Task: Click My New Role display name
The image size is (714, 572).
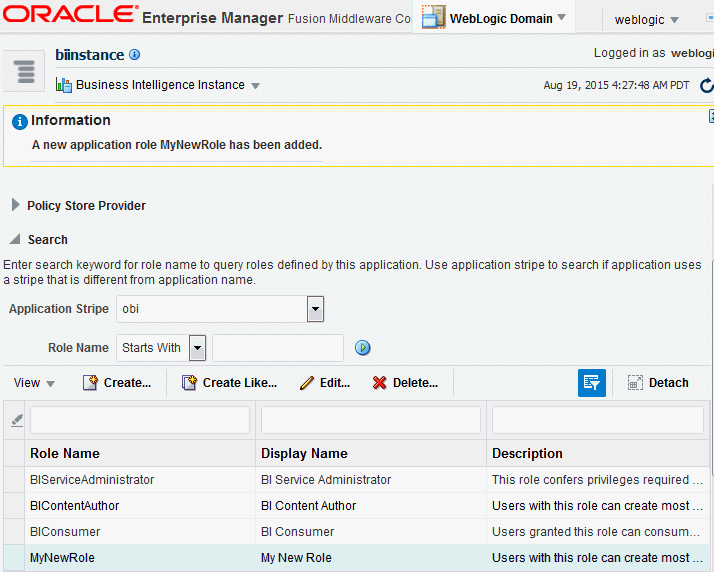Action: tap(296, 557)
